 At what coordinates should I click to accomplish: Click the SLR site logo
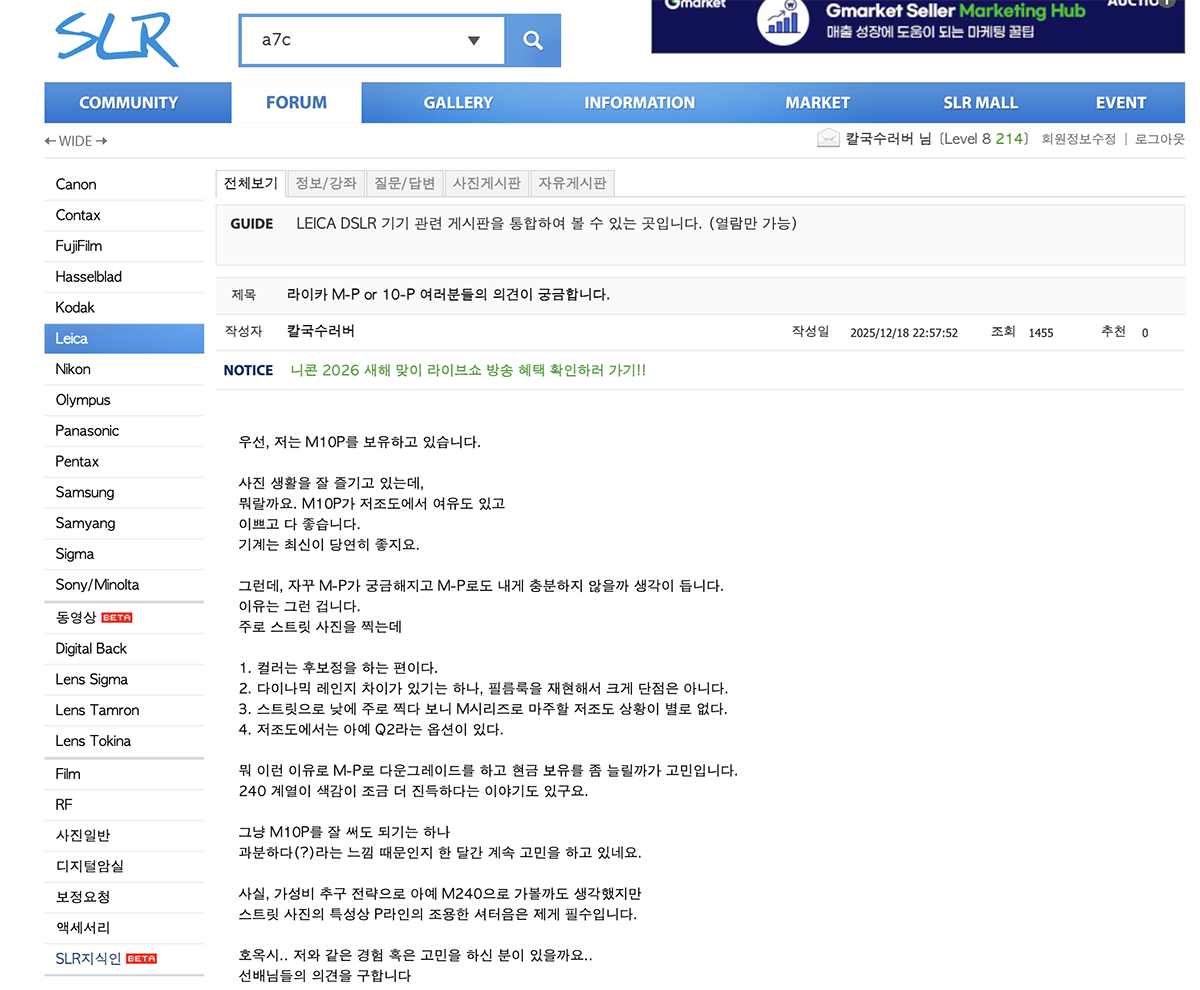point(114,39)
